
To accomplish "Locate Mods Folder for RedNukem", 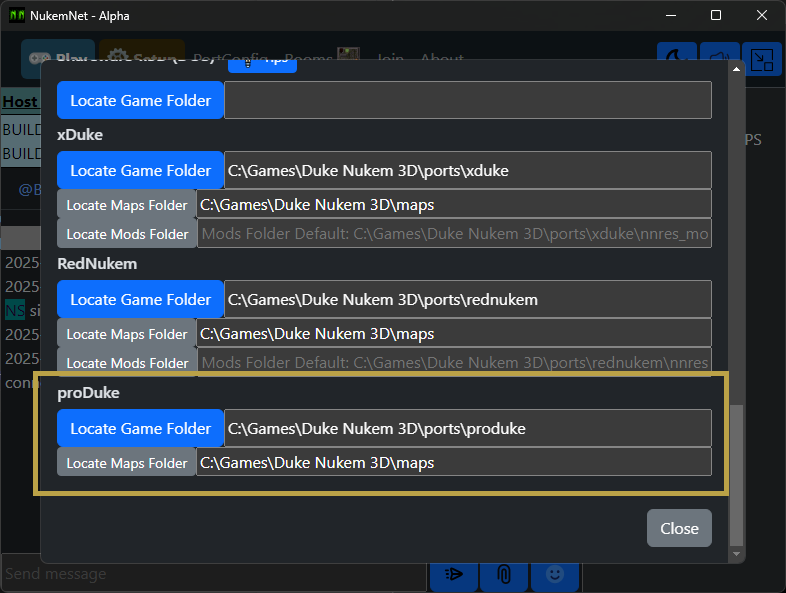I will click(127, 363).
